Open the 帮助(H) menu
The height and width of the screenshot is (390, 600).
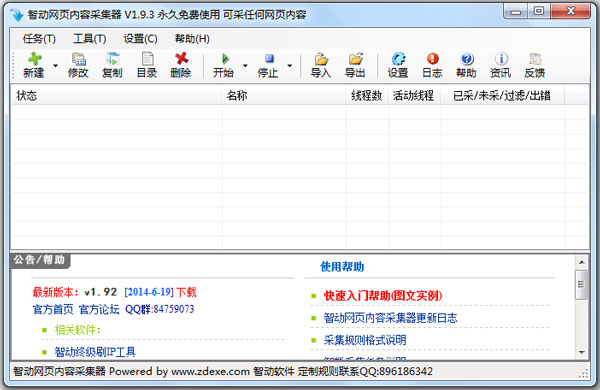(192, 39)
